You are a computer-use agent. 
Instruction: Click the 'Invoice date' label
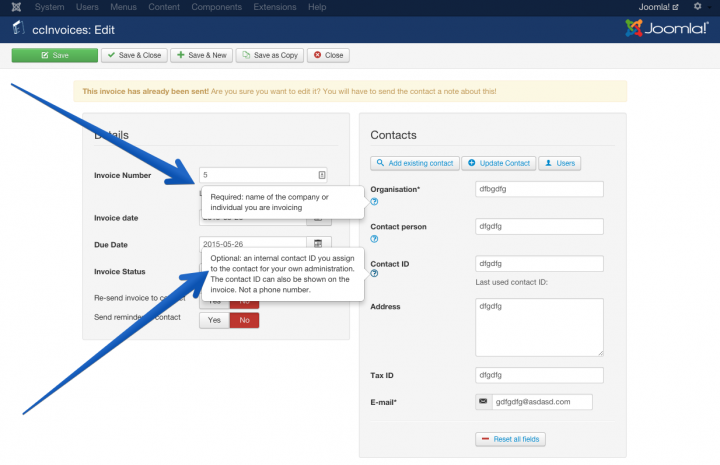coord(116,218)
